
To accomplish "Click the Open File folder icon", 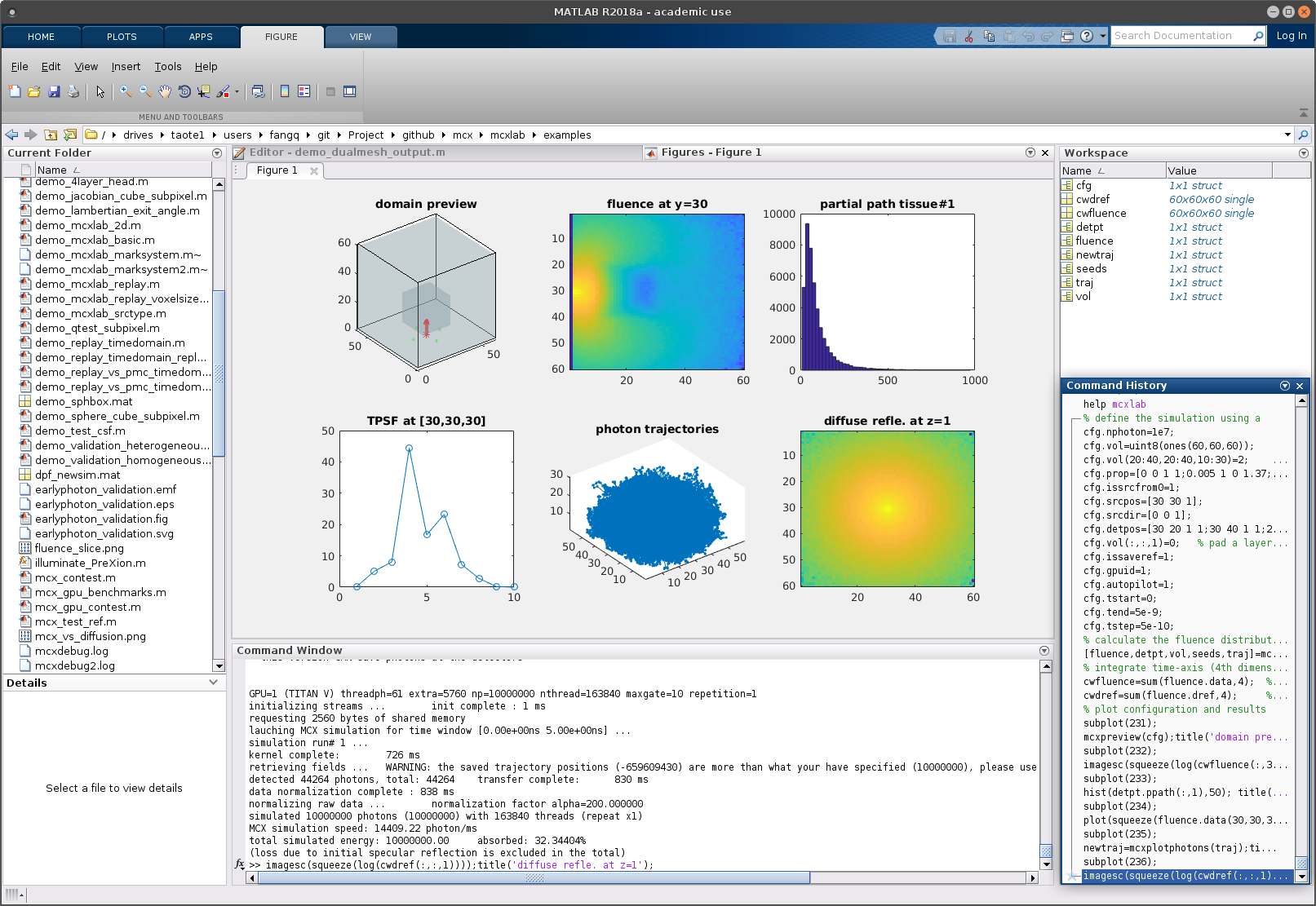I will [34, 91].
